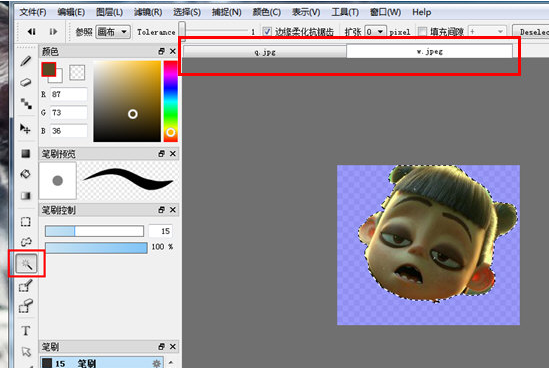
Task: Click the cartoon head image on canvas
Action: pyautogui.click(x=438, y=233)
